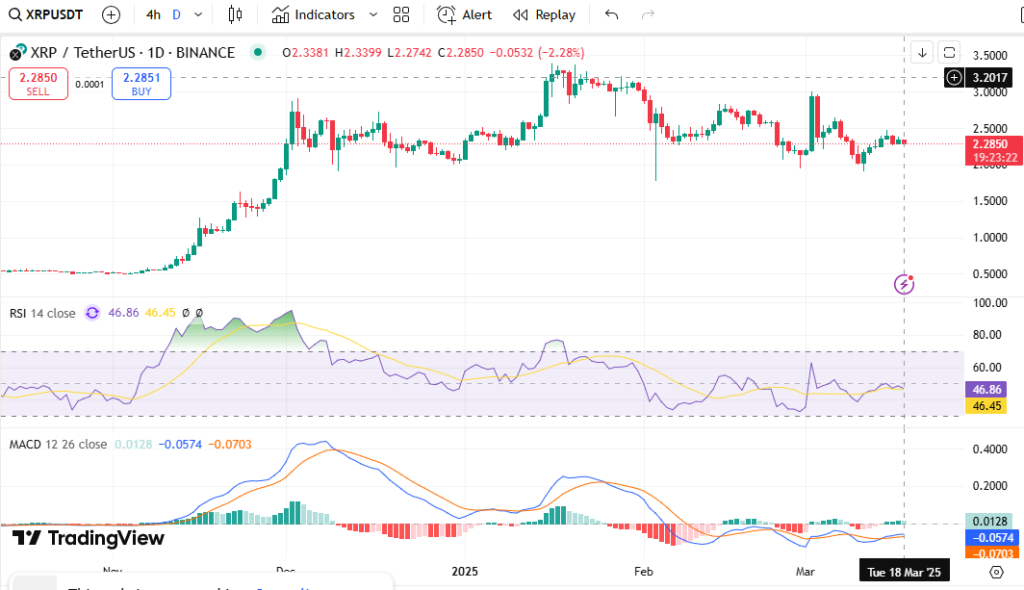Click the MACD histogram value 0.0128 in legend
1024x590 pixels.
[133, 444]
